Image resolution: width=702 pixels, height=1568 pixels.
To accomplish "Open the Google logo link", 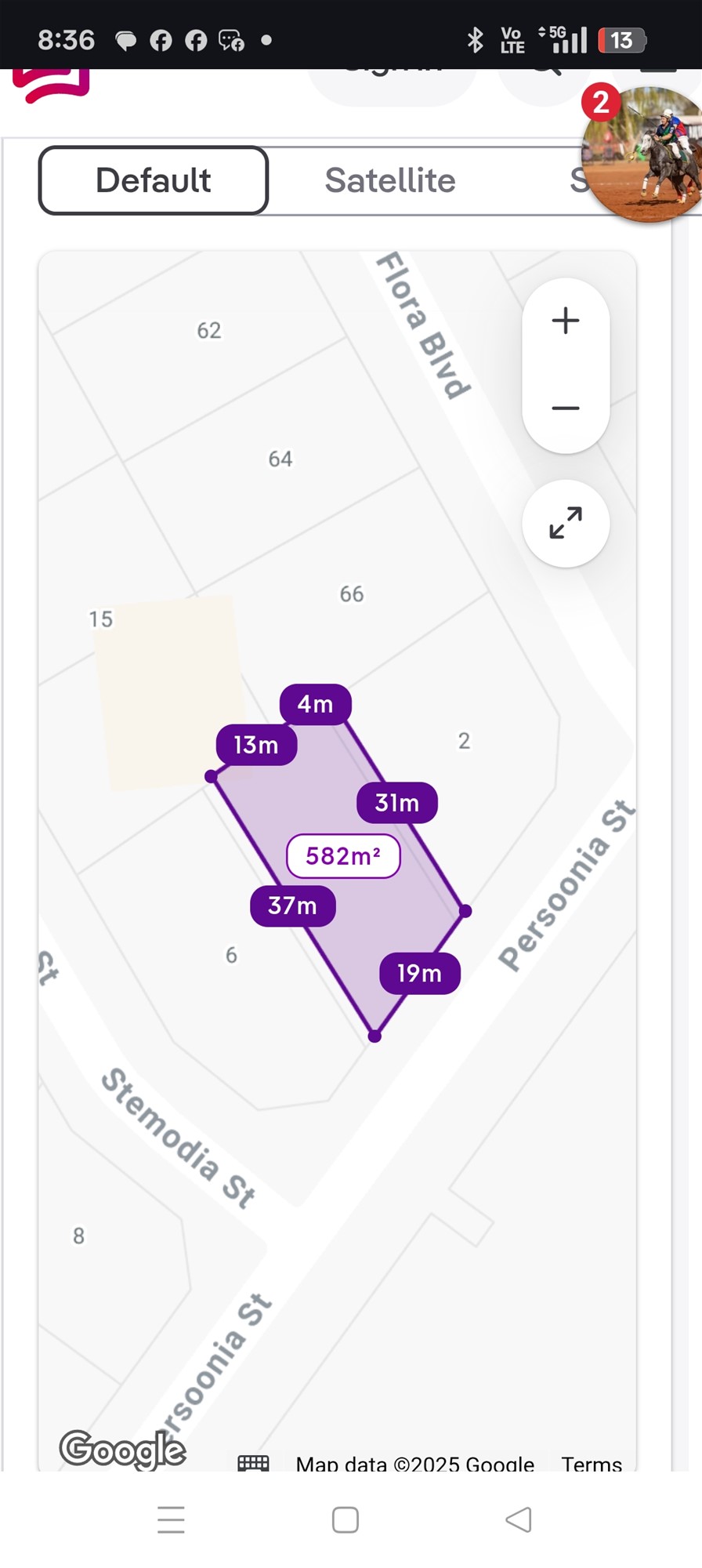I will point(123,1448).
